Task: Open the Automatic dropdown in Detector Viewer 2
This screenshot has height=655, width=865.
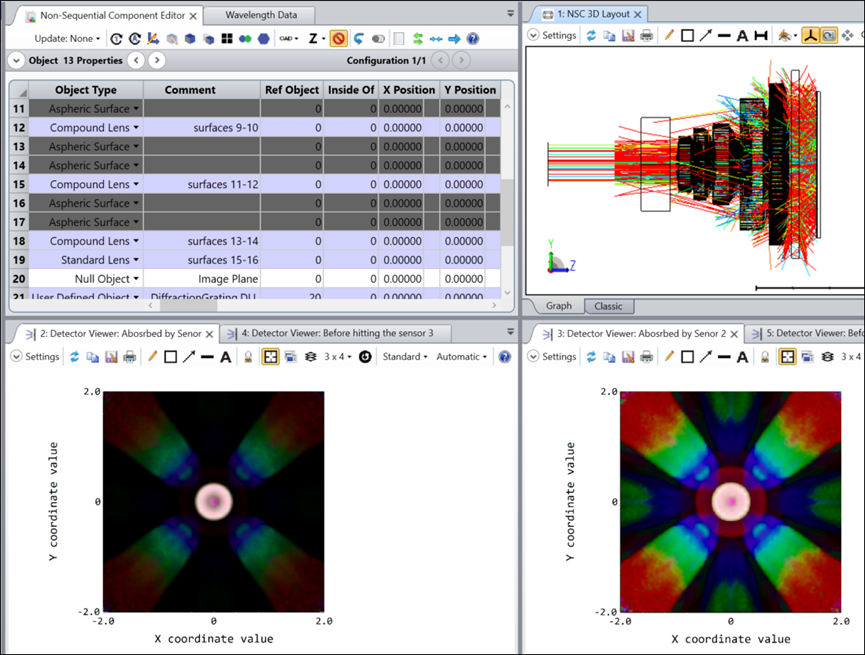Action: point(462,356)
